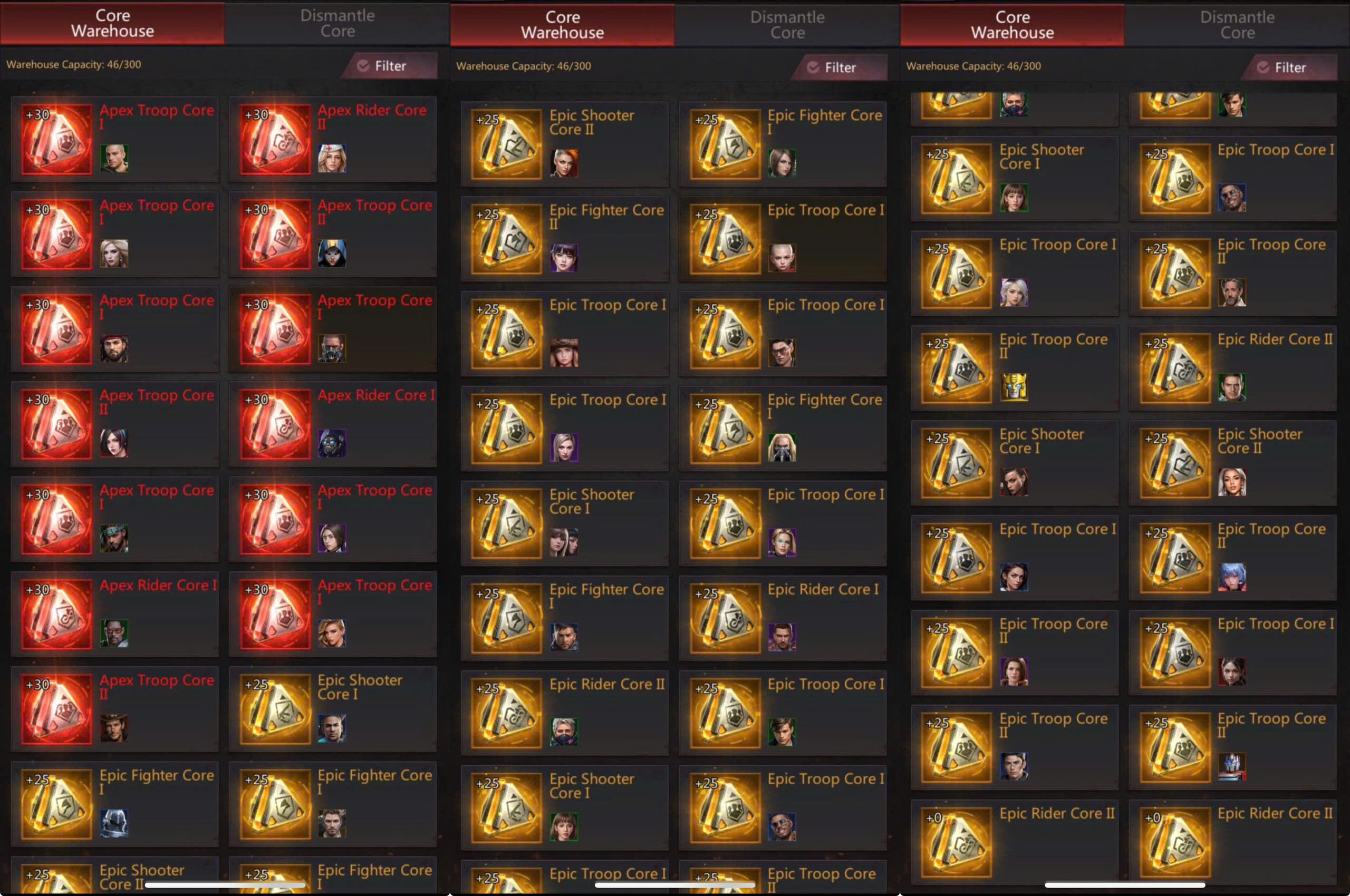The height and width of the screenshot is (896, 1350).
Task: Switch to Dismantle Core tab in the rightmost screenshot
Action: 1237,25
